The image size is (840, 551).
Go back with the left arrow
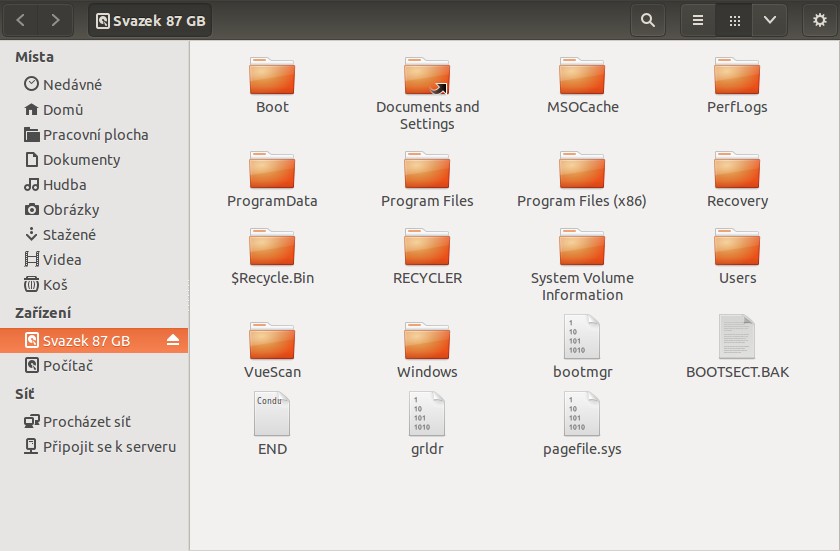[22, 20]
